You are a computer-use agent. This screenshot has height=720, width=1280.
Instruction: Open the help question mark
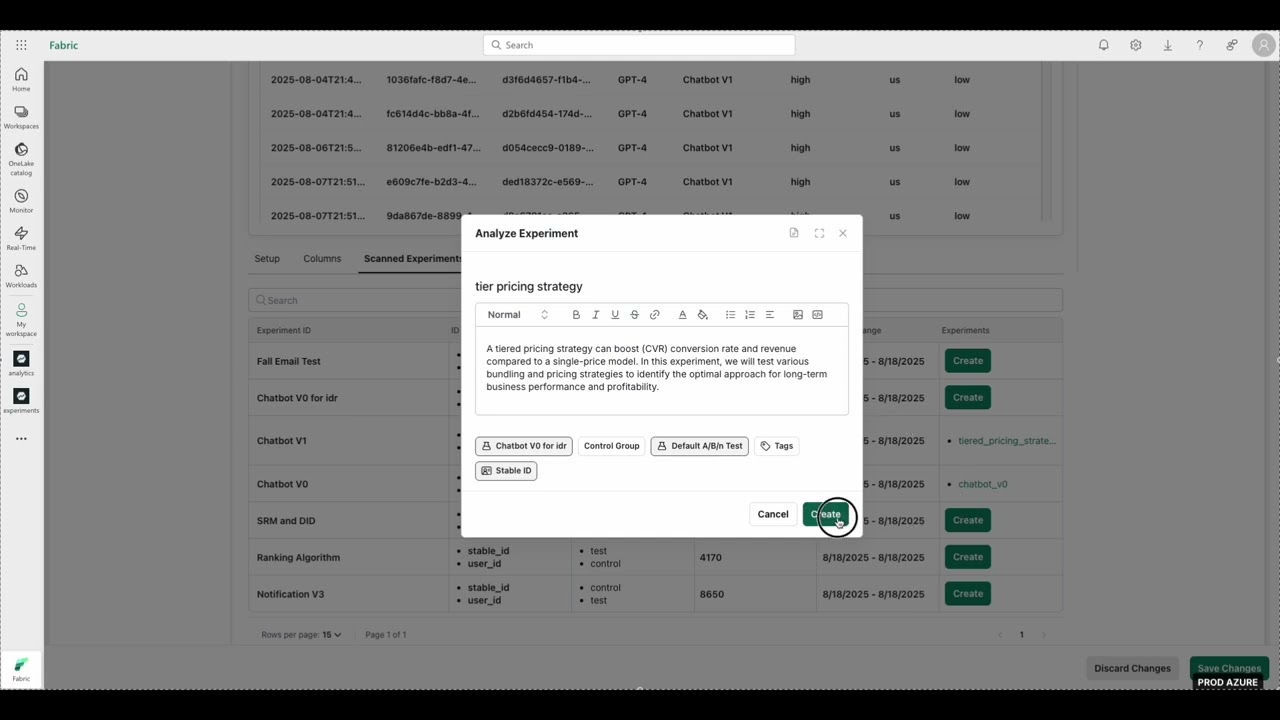(x=1200, y=45)
